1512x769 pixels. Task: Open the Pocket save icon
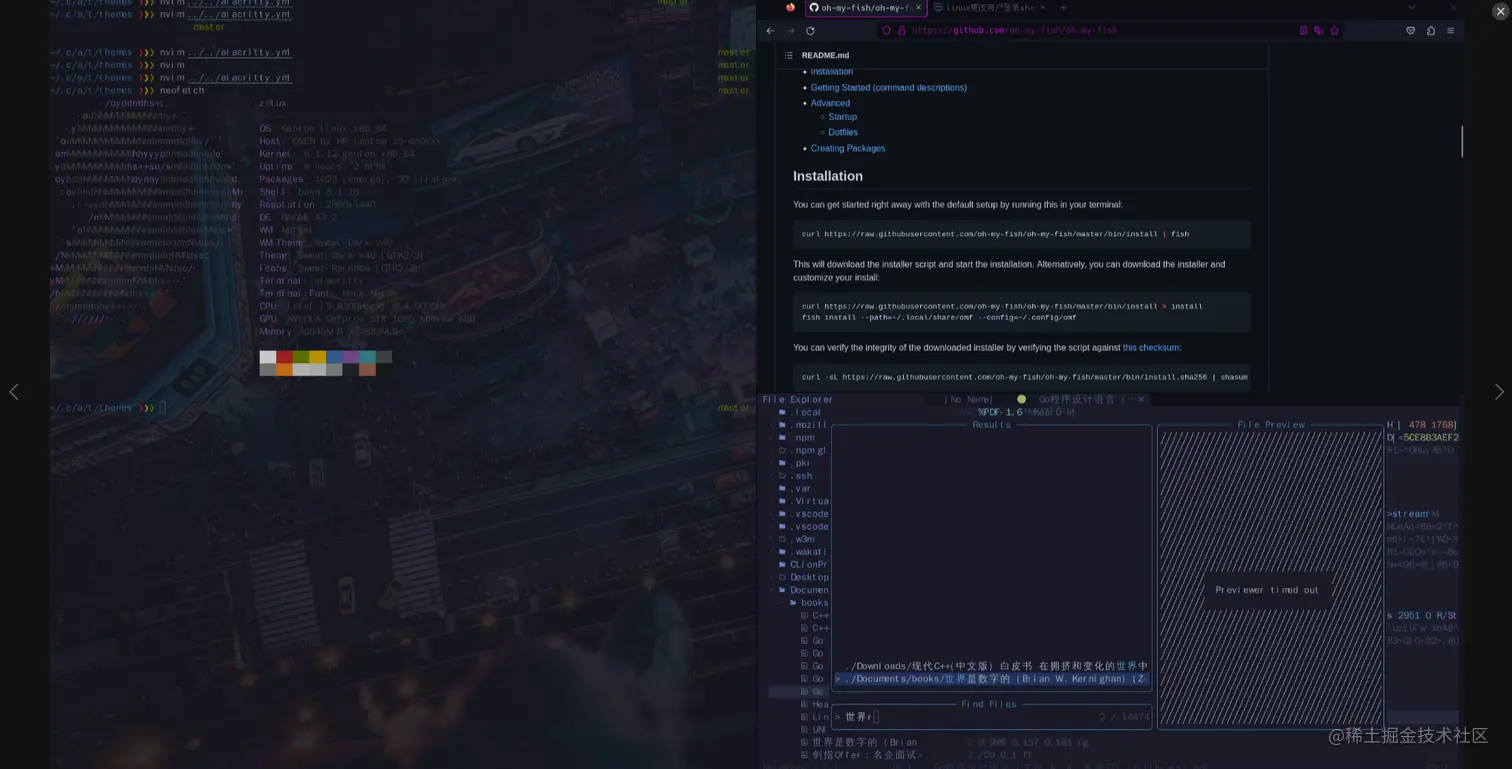click(1411, 31)
